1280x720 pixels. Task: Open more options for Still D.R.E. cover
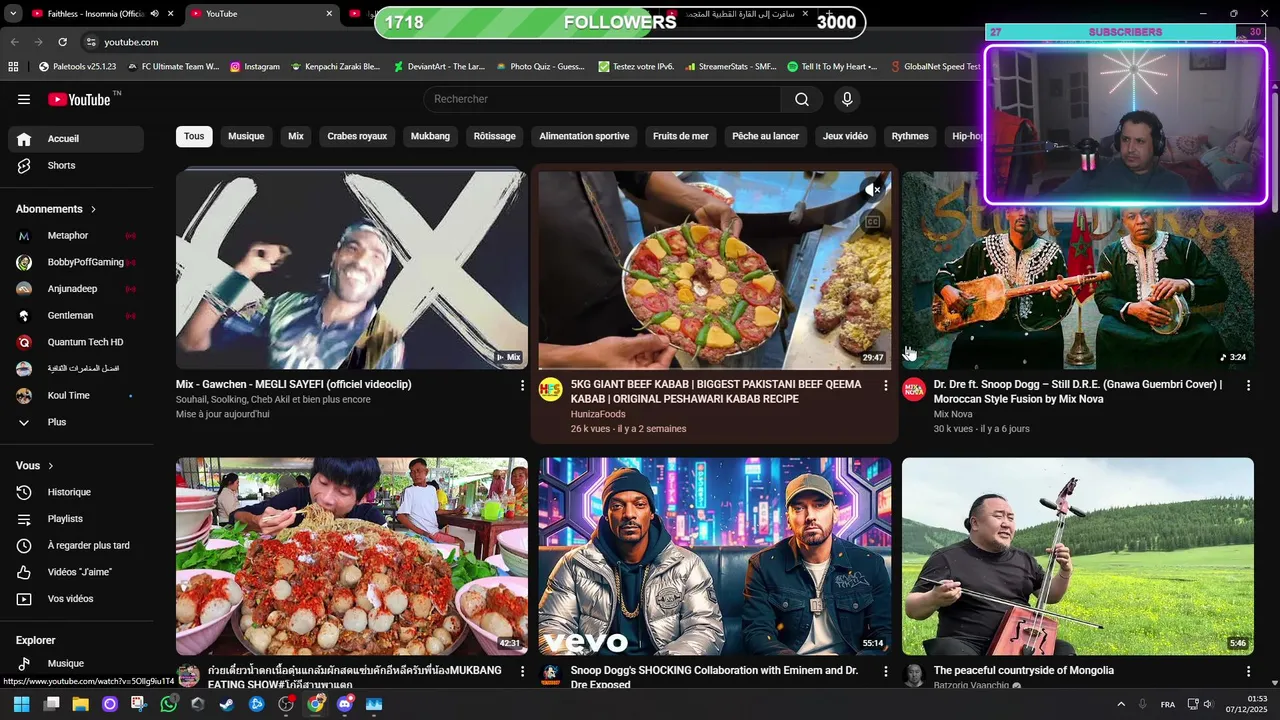coord(1248,385)
